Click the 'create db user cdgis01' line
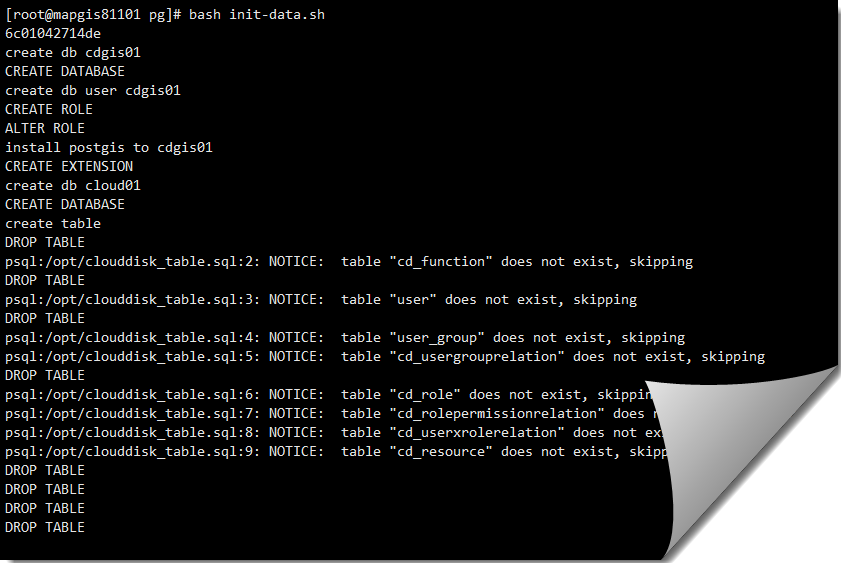Image resolution: width=841 pixels, height=563 pixels. (93, 91)
